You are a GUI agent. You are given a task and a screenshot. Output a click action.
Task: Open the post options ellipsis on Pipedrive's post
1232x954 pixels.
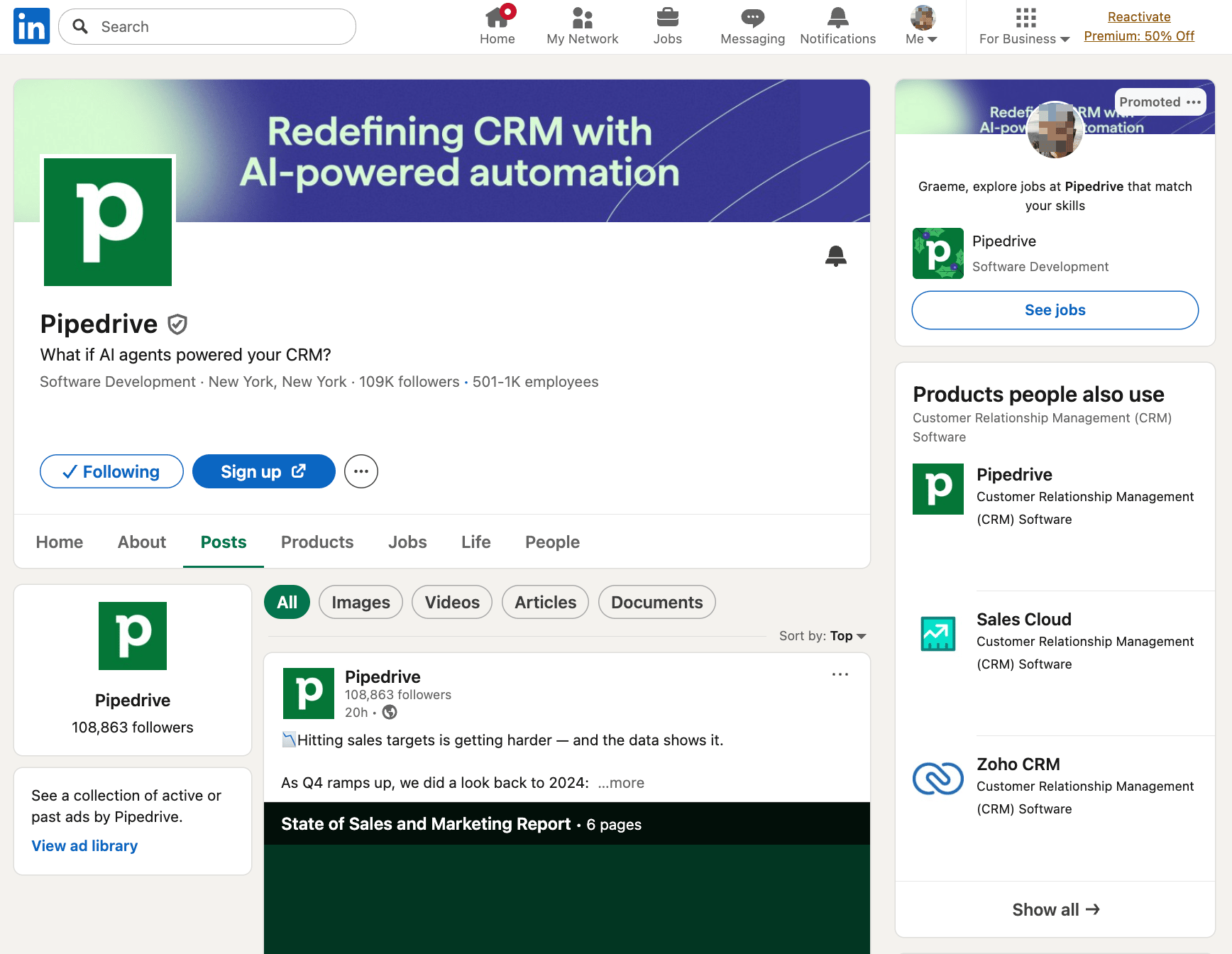(x=840, y=674)
